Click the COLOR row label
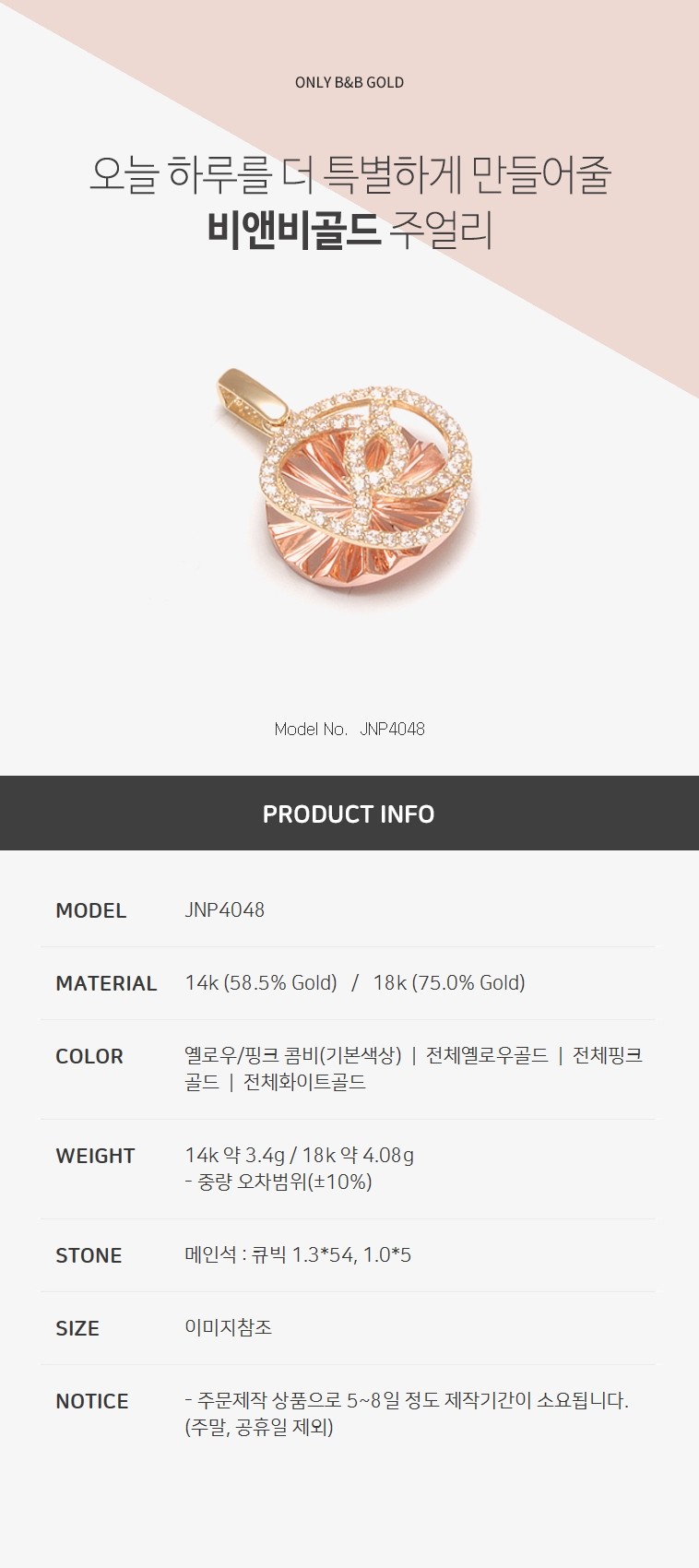The image size is (699, 1568). [89, 1056]
